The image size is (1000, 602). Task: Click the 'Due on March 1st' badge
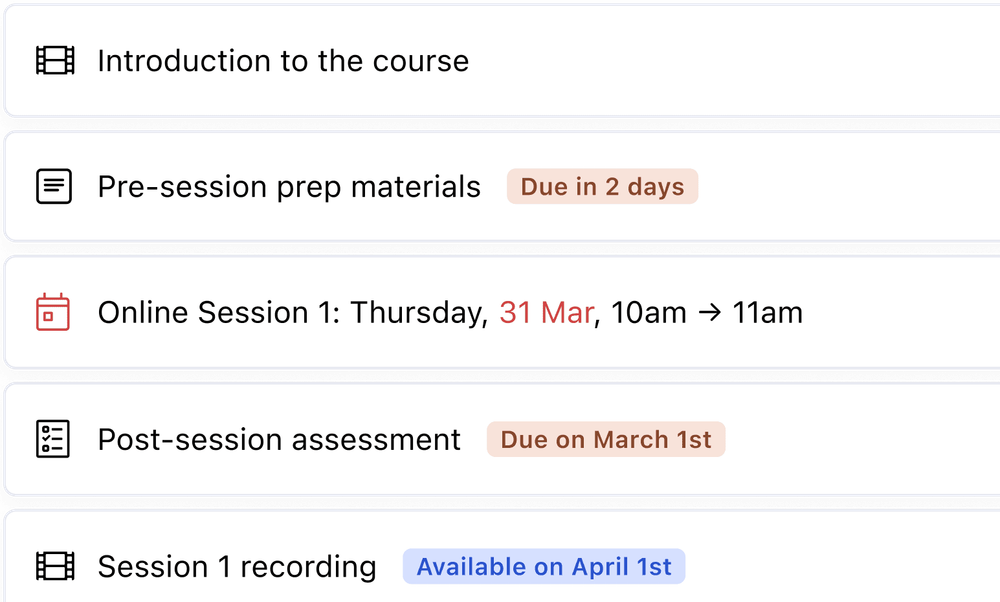pos(606,439)
